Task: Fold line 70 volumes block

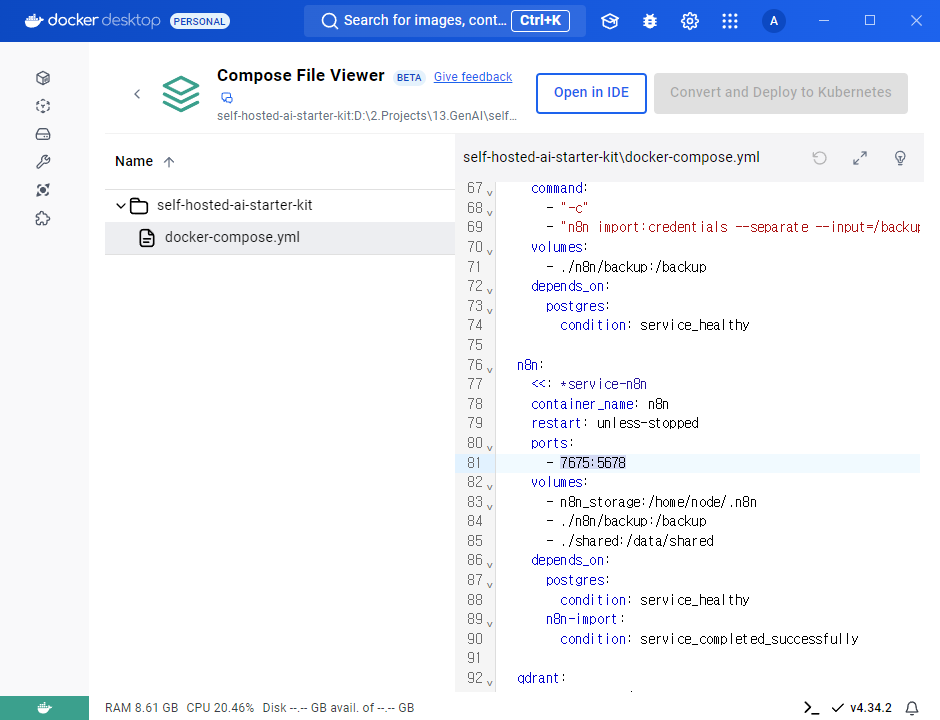Action: point(490,251)
